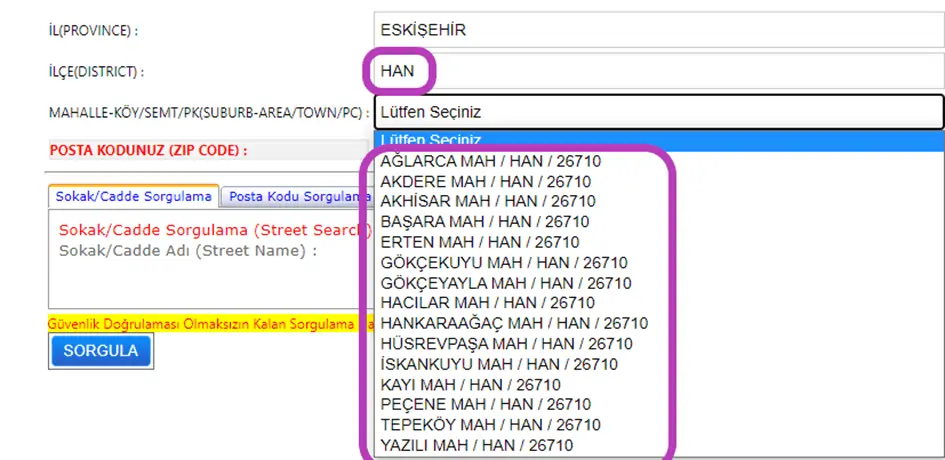Choose AĞLARCA MAH / HAN / 26710
Screen dimensions: 945x460
[x=490, y=161]
